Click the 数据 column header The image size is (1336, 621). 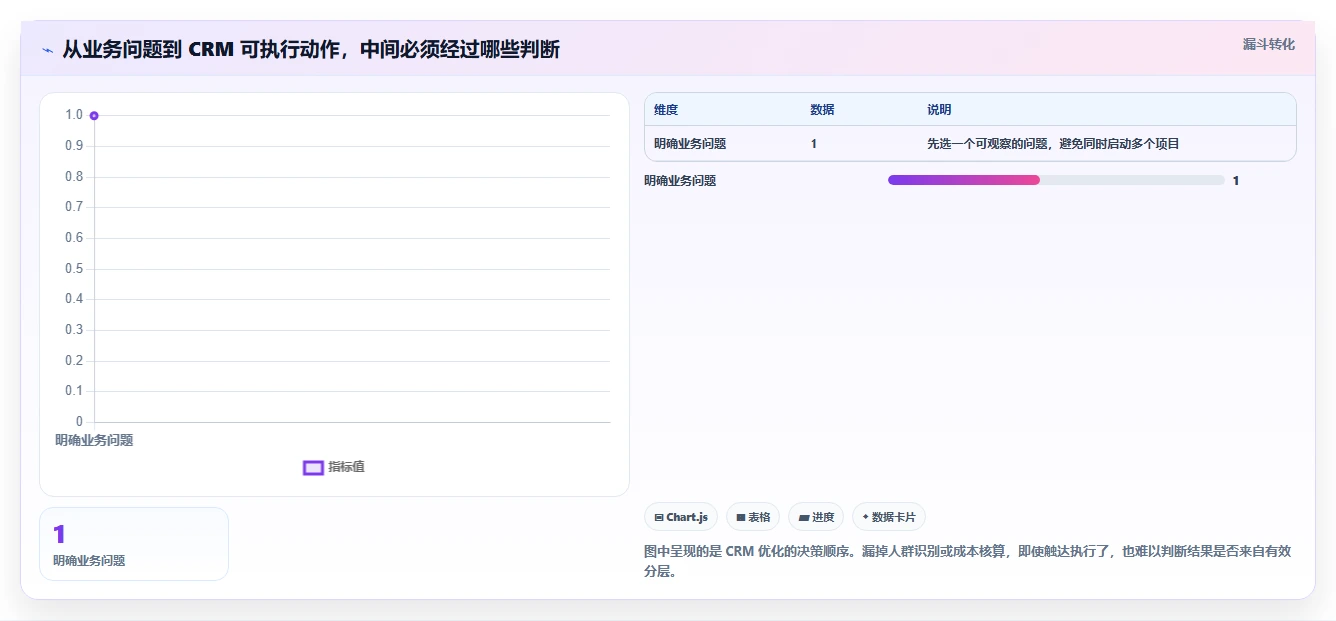click(822, 110)
